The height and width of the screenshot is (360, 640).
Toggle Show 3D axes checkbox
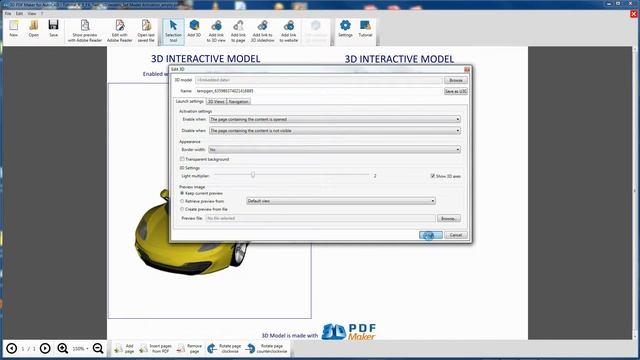coord(433,176)
